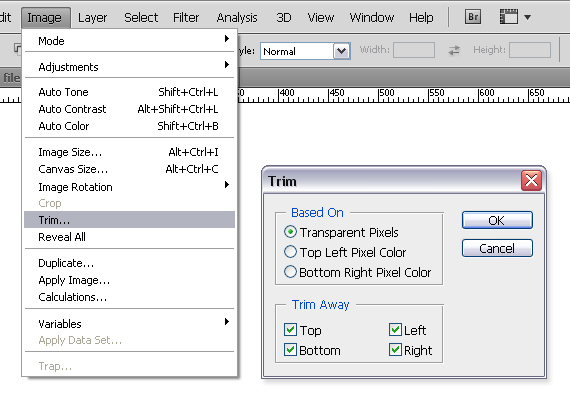570x397 pixels.
Task: Expand the Image Rotation submenu
Action: coord(129,187)
